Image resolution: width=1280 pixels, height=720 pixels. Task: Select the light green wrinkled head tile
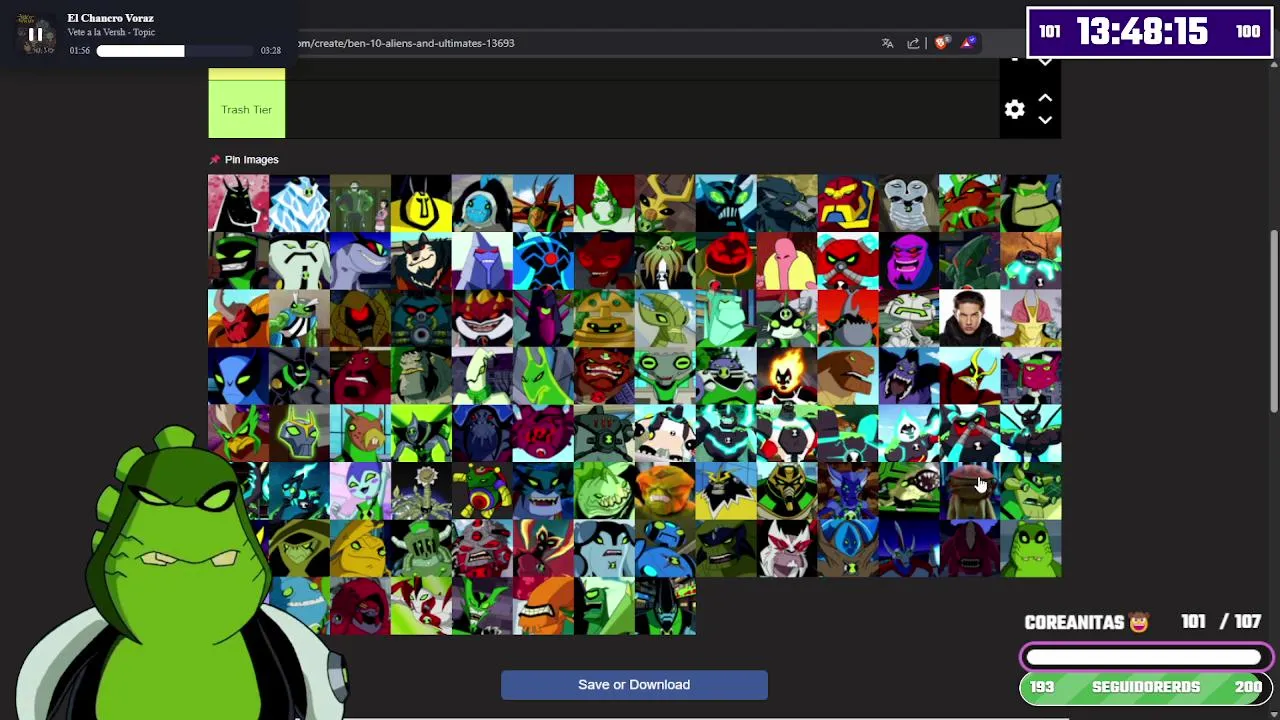tap(604, 491)
